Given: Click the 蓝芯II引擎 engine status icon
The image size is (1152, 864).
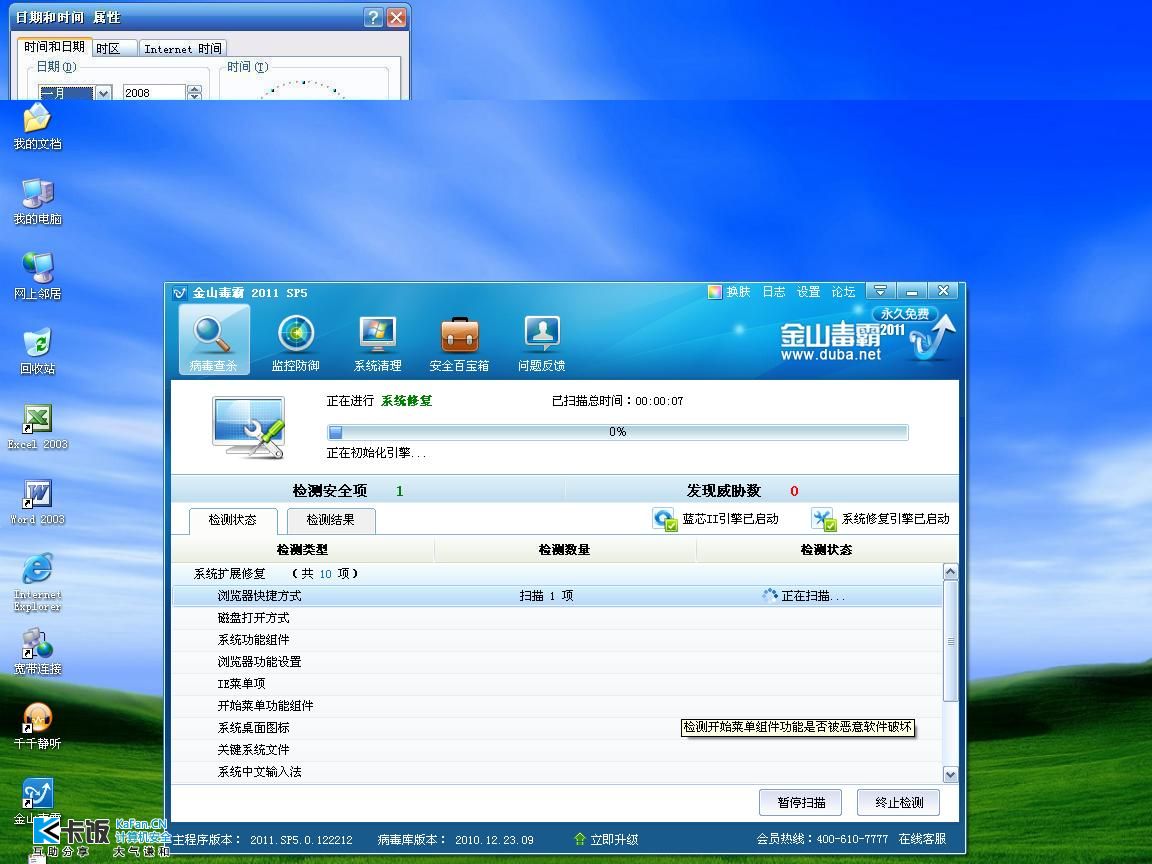Looking at the screenshot, I should [x=664, y=519].
